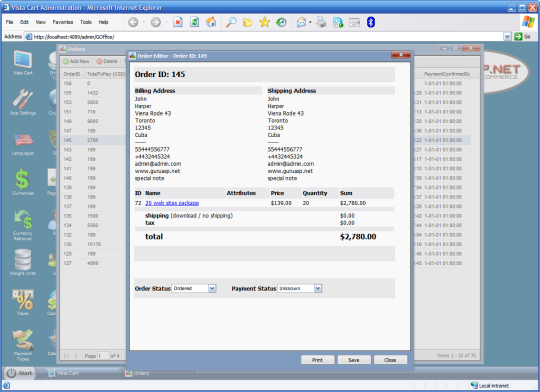Click the Local intranet status zone
Screen dimensions: 540x392
coord(490,385)
